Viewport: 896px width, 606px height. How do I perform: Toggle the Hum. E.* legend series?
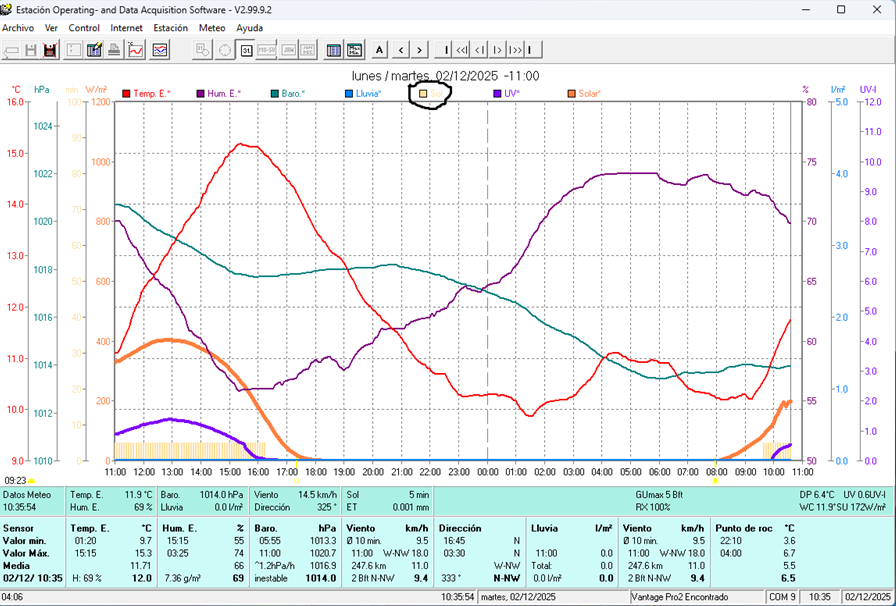pyautogui.click(x=223, y=93)
